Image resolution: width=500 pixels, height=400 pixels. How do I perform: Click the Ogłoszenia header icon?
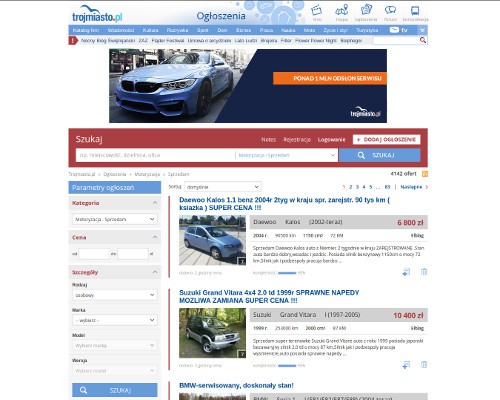point(366,10)
